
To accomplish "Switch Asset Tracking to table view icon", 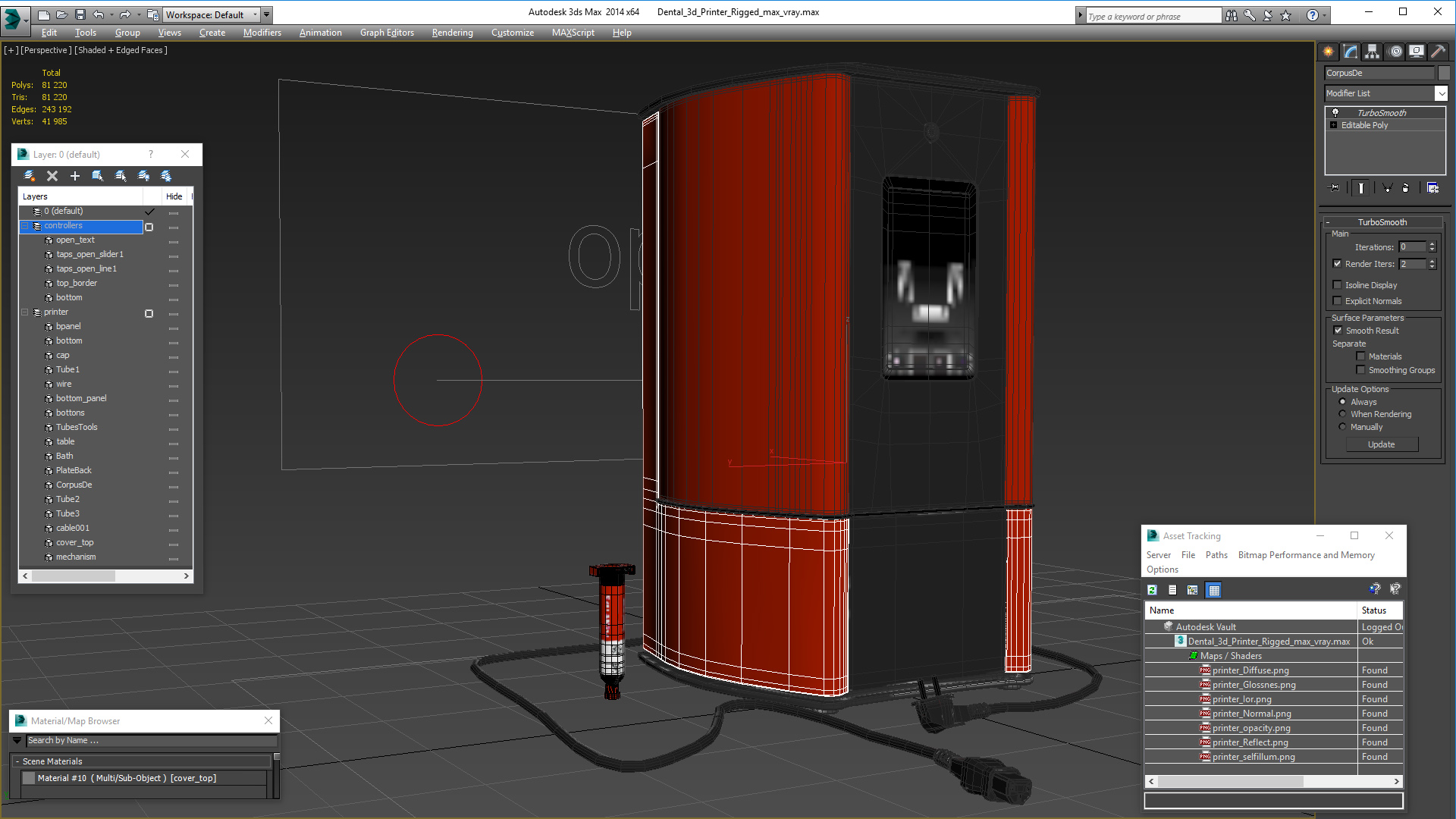I will coord(1214,590).
